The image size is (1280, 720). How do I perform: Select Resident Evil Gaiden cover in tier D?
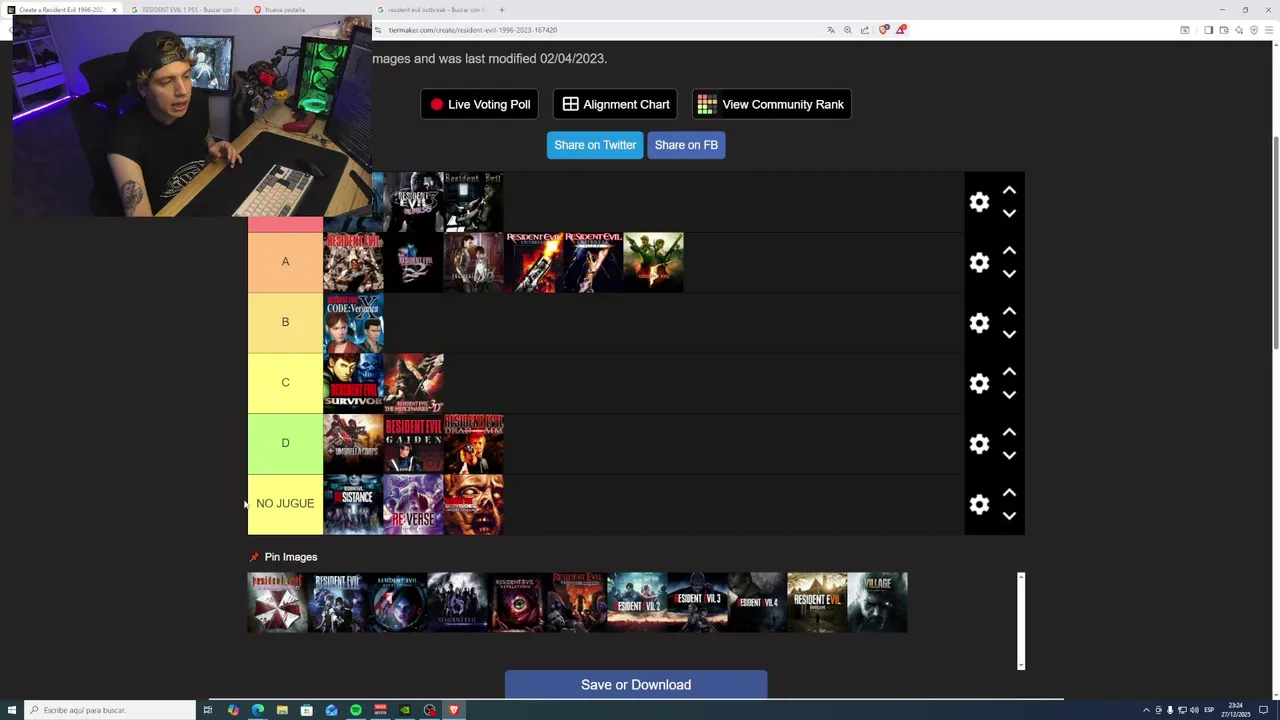413,444
